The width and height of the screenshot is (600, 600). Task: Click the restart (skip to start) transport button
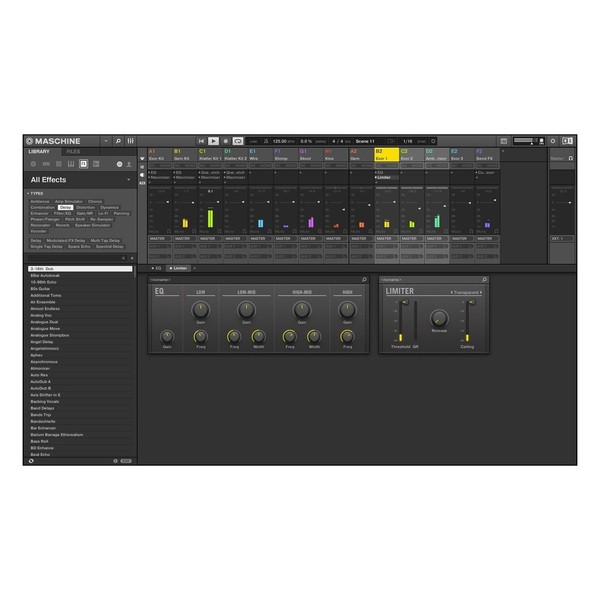click(201, 141)
